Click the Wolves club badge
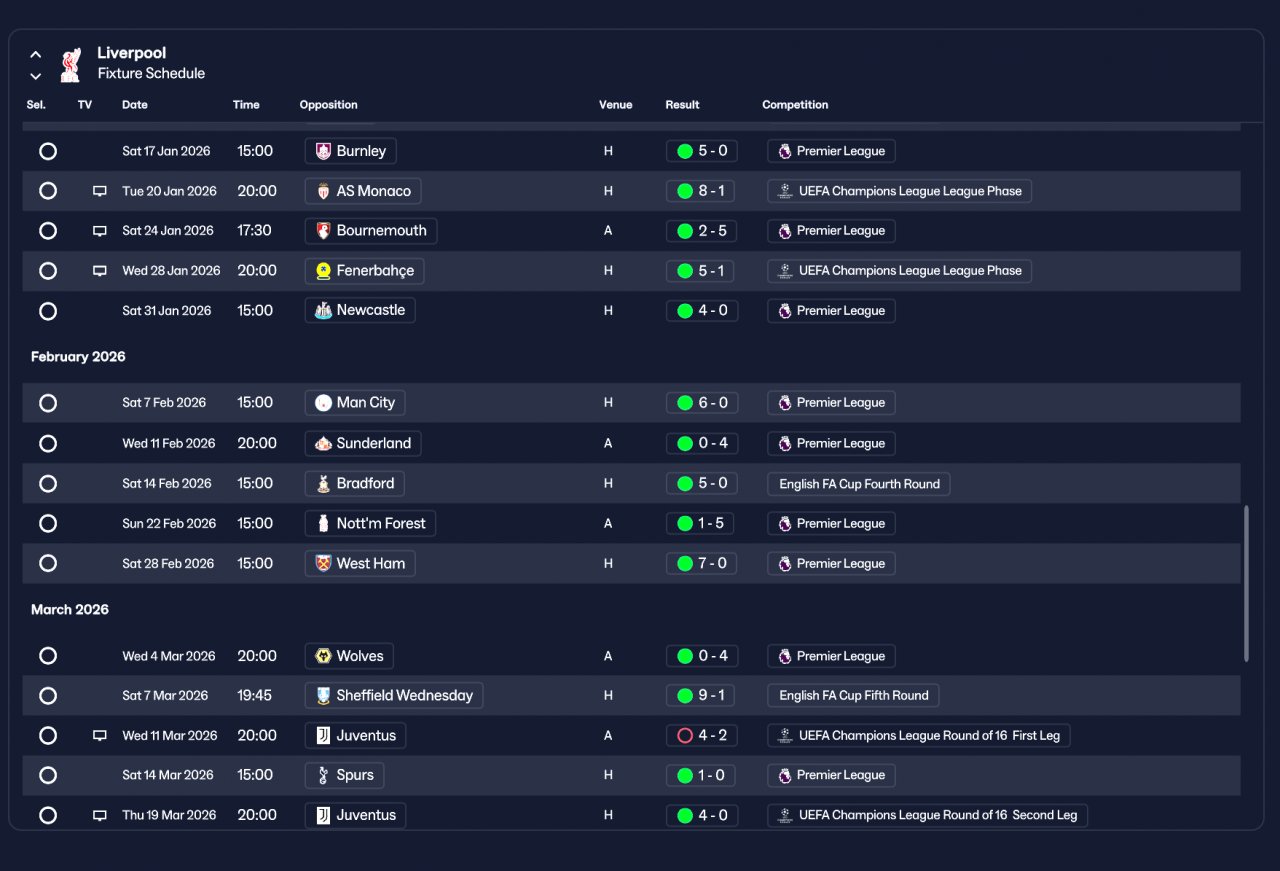The height and width of the screenshot is (871, 1280). click(x=323, y=656)
